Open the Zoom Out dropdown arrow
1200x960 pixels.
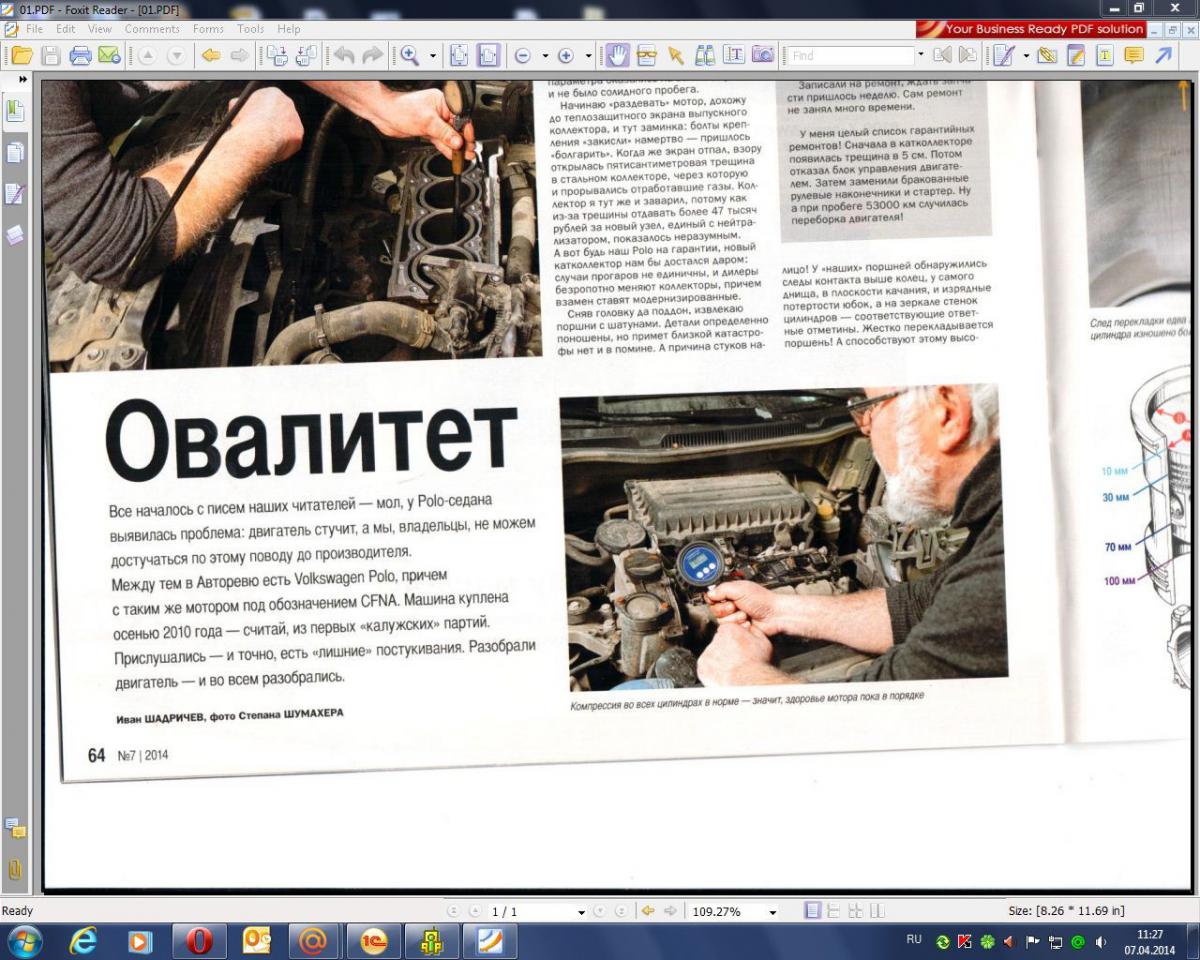545,55
